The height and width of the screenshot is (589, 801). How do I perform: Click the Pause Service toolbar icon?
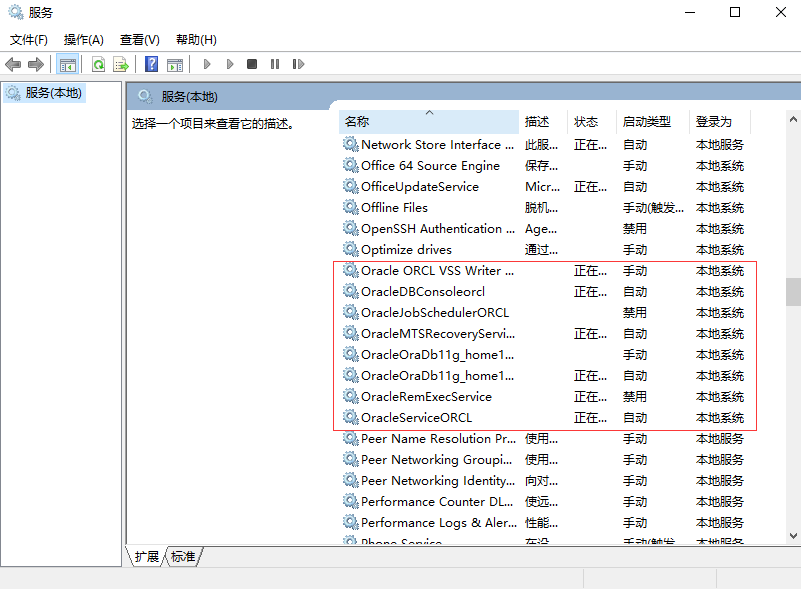click(x=275, y=64)
